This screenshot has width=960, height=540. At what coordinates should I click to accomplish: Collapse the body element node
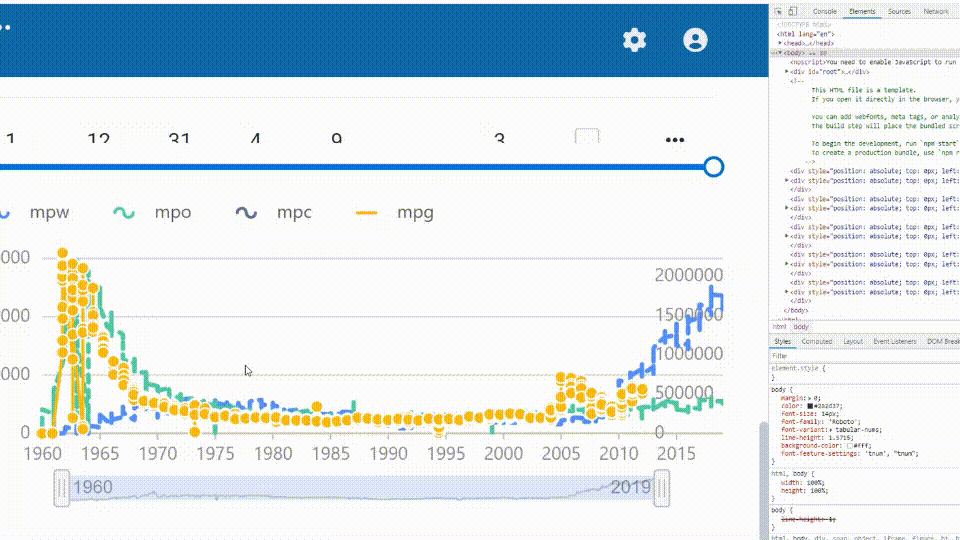click(779, 53)
